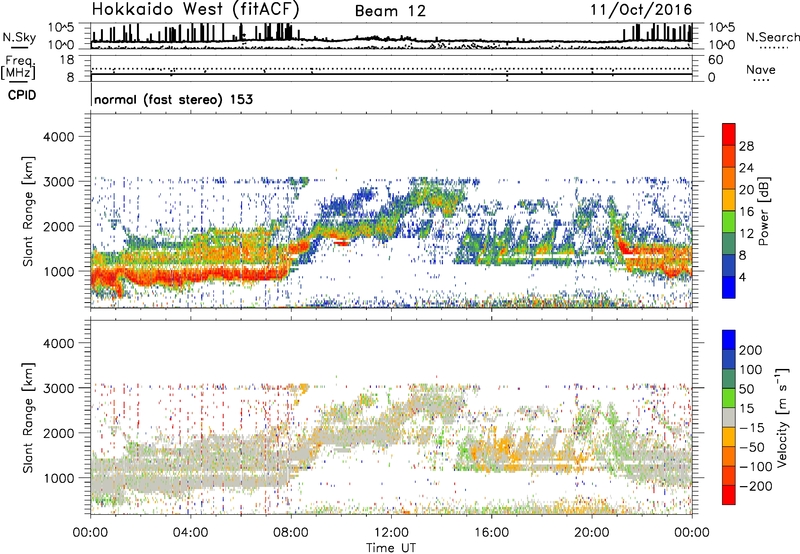Click the 10^5 label beside N.Search

click(x=722, y=27)
